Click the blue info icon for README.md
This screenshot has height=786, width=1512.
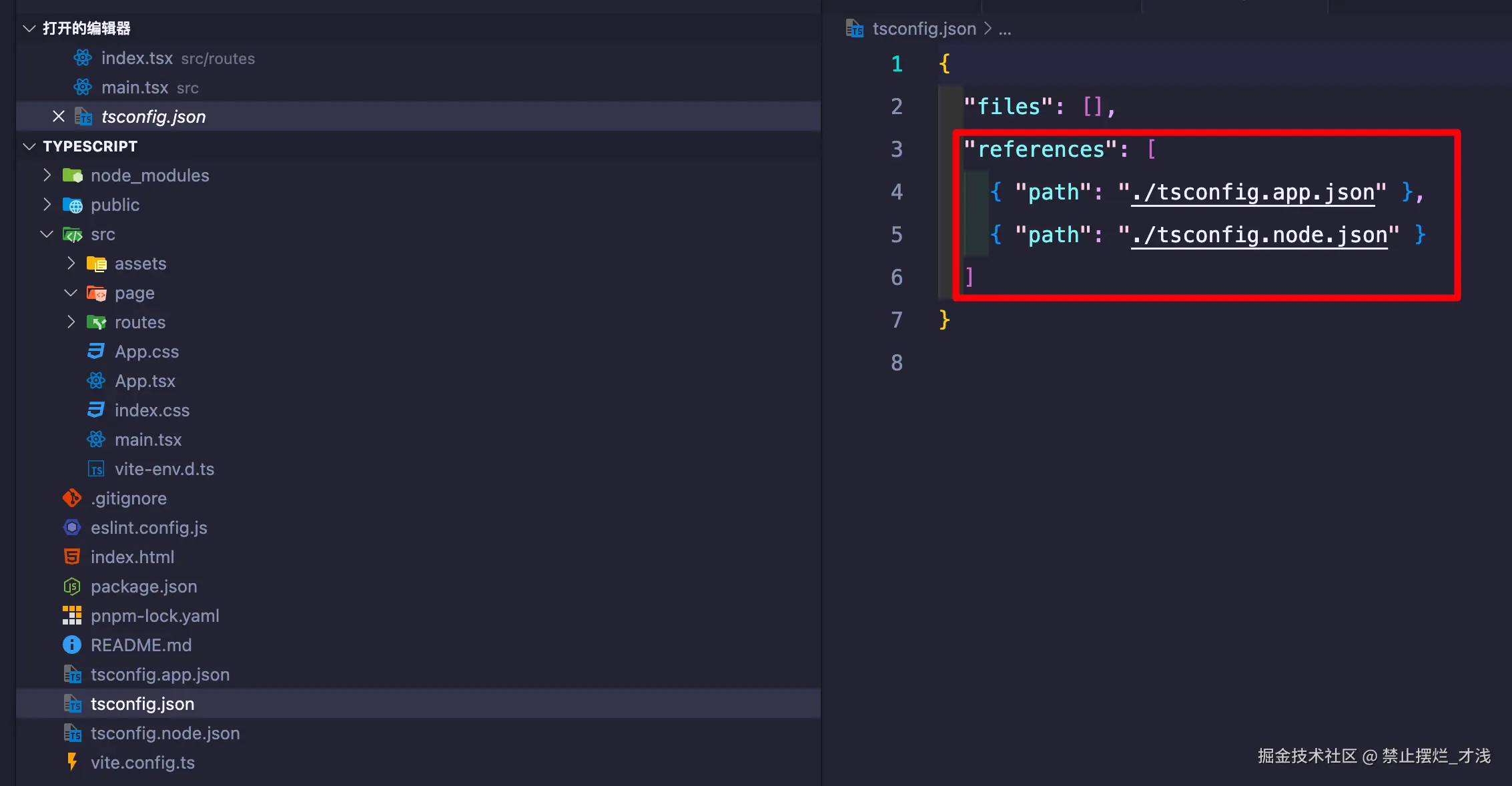coord(72,645)
